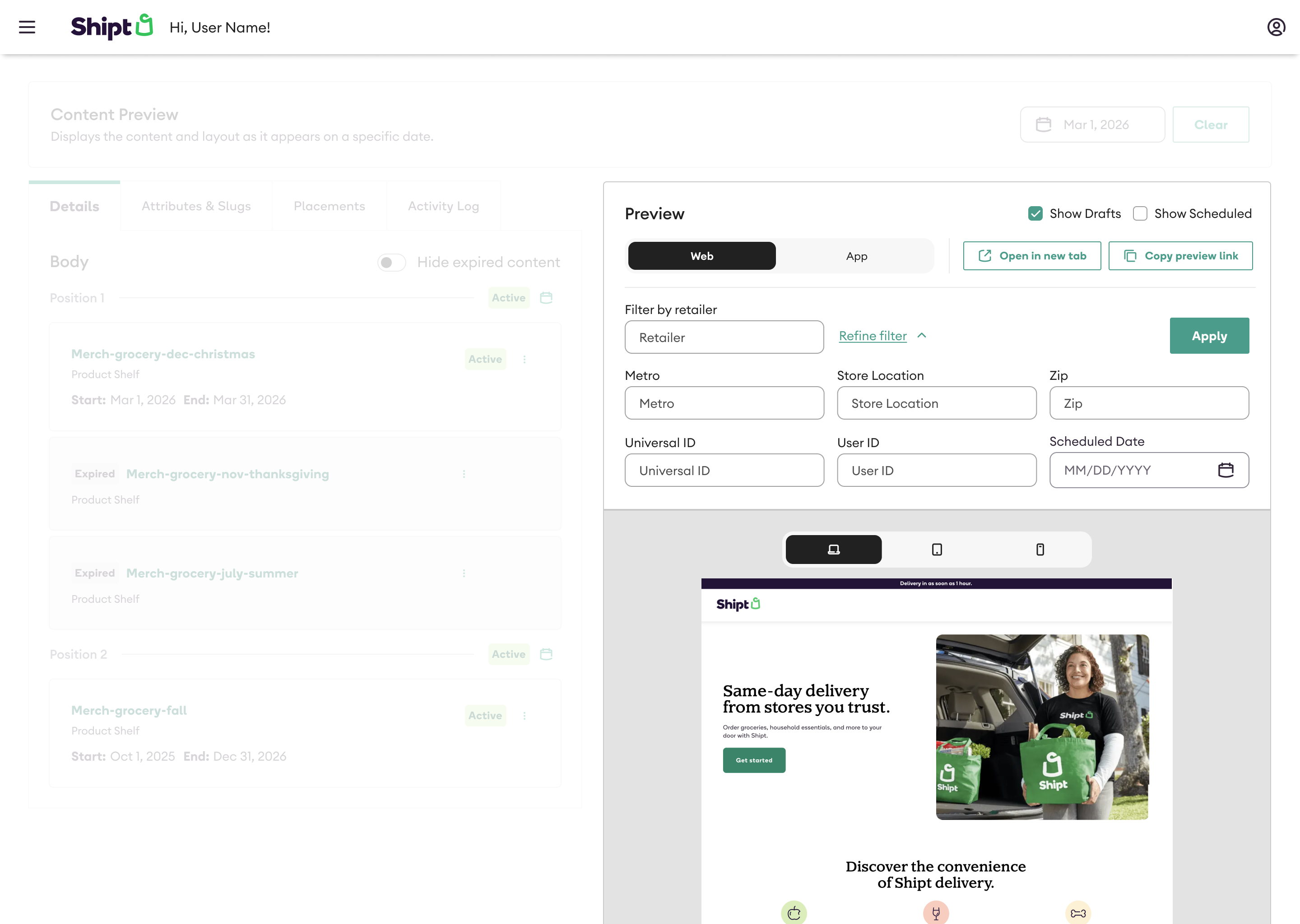Switch to the Placements tab
The image size is (1300, 924).
(330, 206)
